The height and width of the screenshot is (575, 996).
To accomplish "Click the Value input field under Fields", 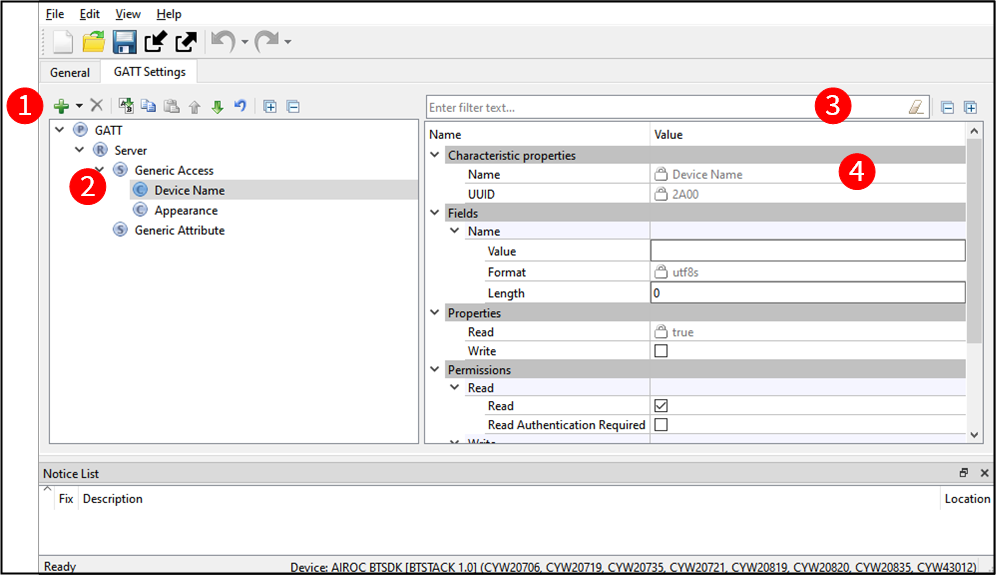I will tap(807, 251).
